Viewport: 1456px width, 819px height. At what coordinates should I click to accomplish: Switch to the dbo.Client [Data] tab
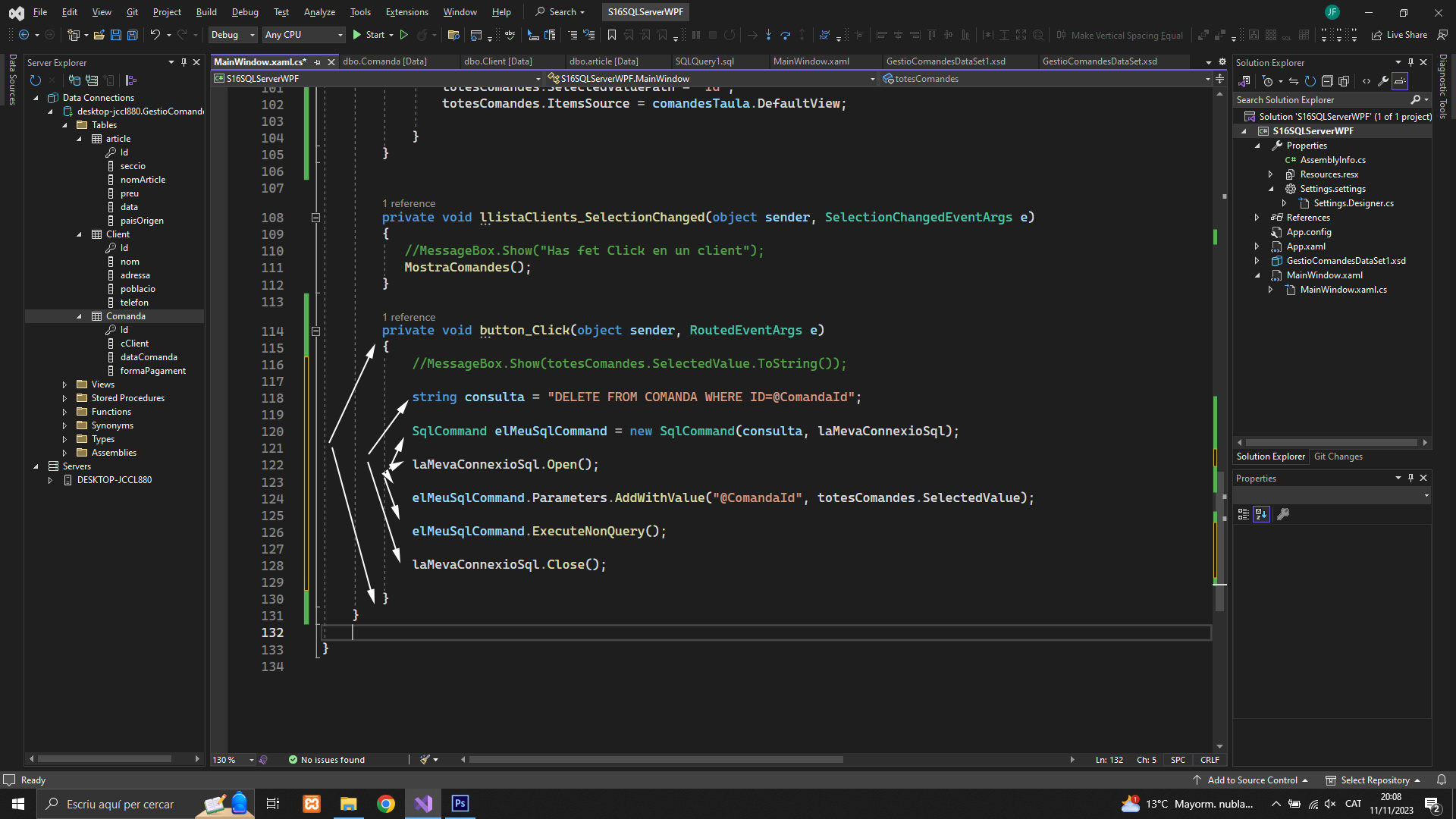497,61
